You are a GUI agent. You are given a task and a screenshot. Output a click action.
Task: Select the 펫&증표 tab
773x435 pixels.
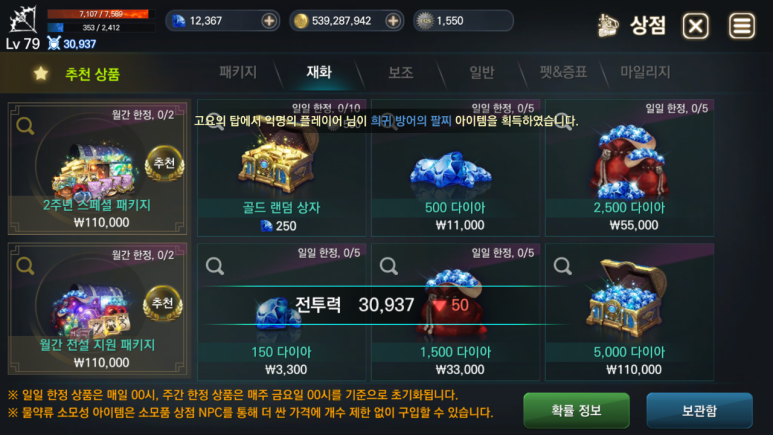click(563, 72)
